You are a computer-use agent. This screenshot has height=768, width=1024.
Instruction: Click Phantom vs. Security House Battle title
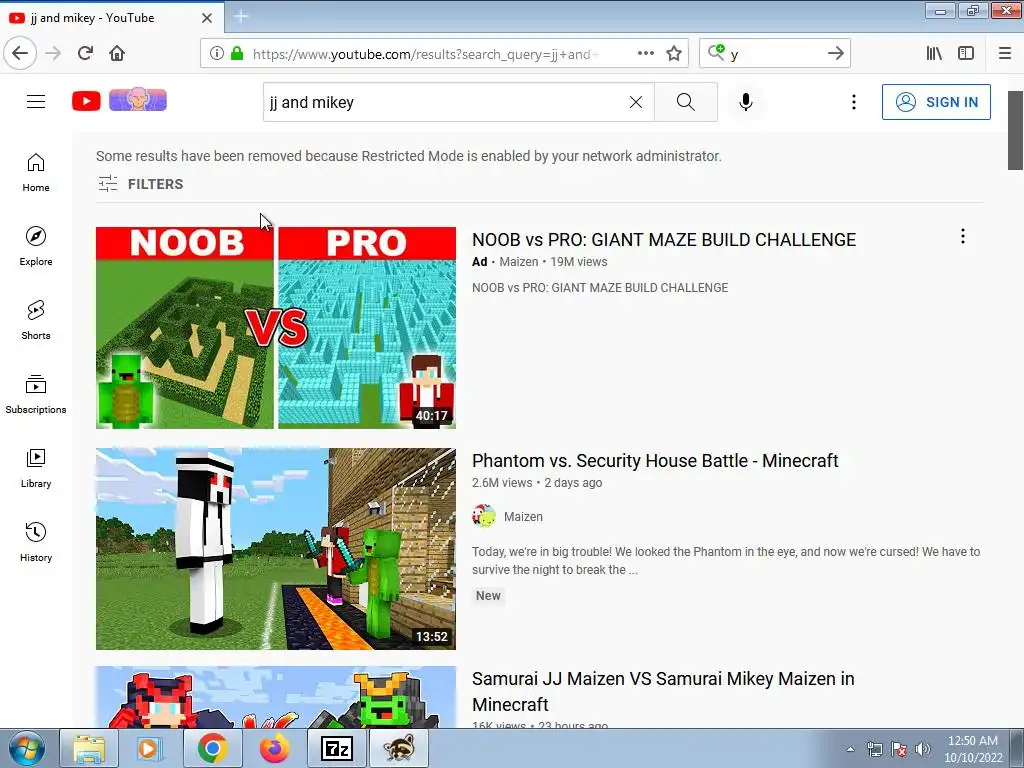pyautogui.click(x=655, y=461)
